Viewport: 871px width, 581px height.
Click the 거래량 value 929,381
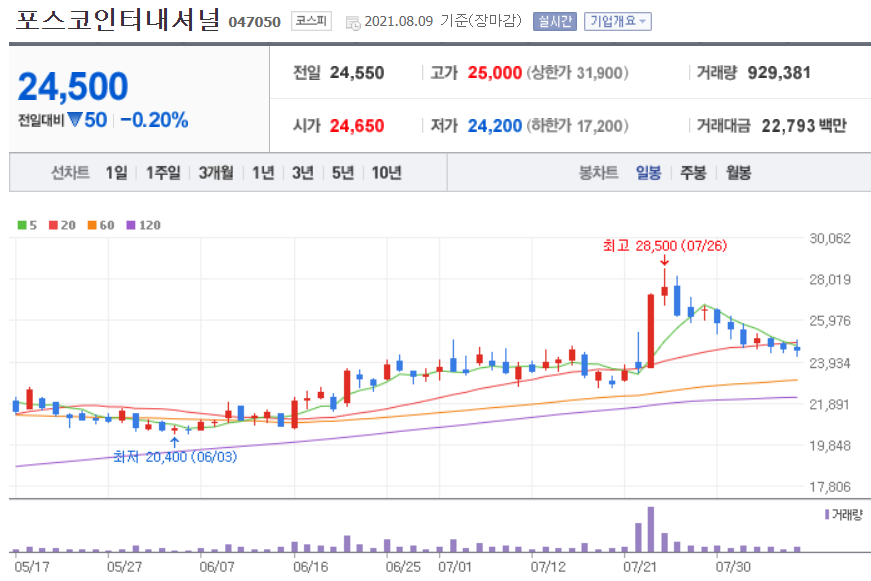pos(779,73)
